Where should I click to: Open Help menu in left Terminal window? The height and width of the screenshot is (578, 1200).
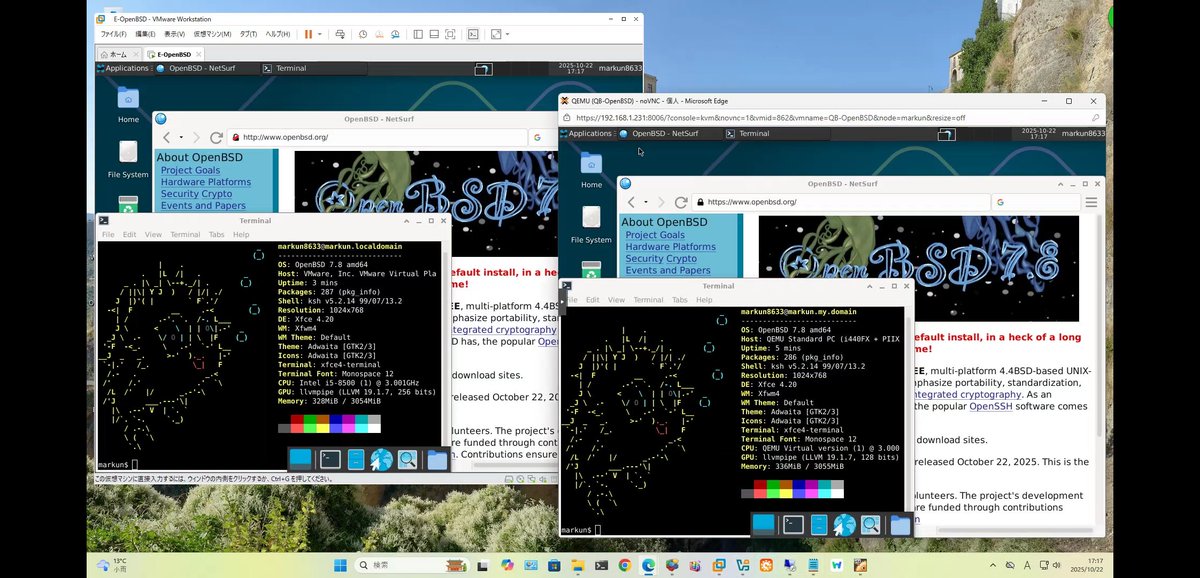coord(241,235)
